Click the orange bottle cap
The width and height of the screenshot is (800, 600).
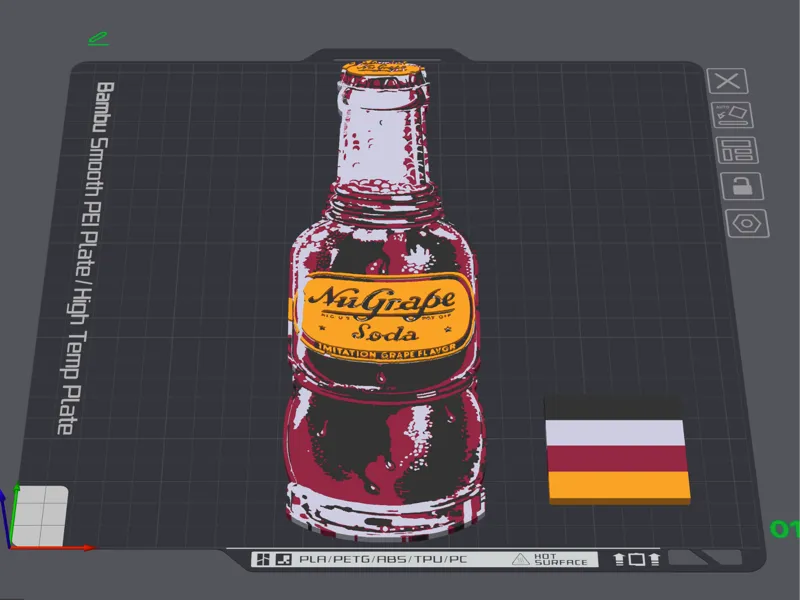383,70
